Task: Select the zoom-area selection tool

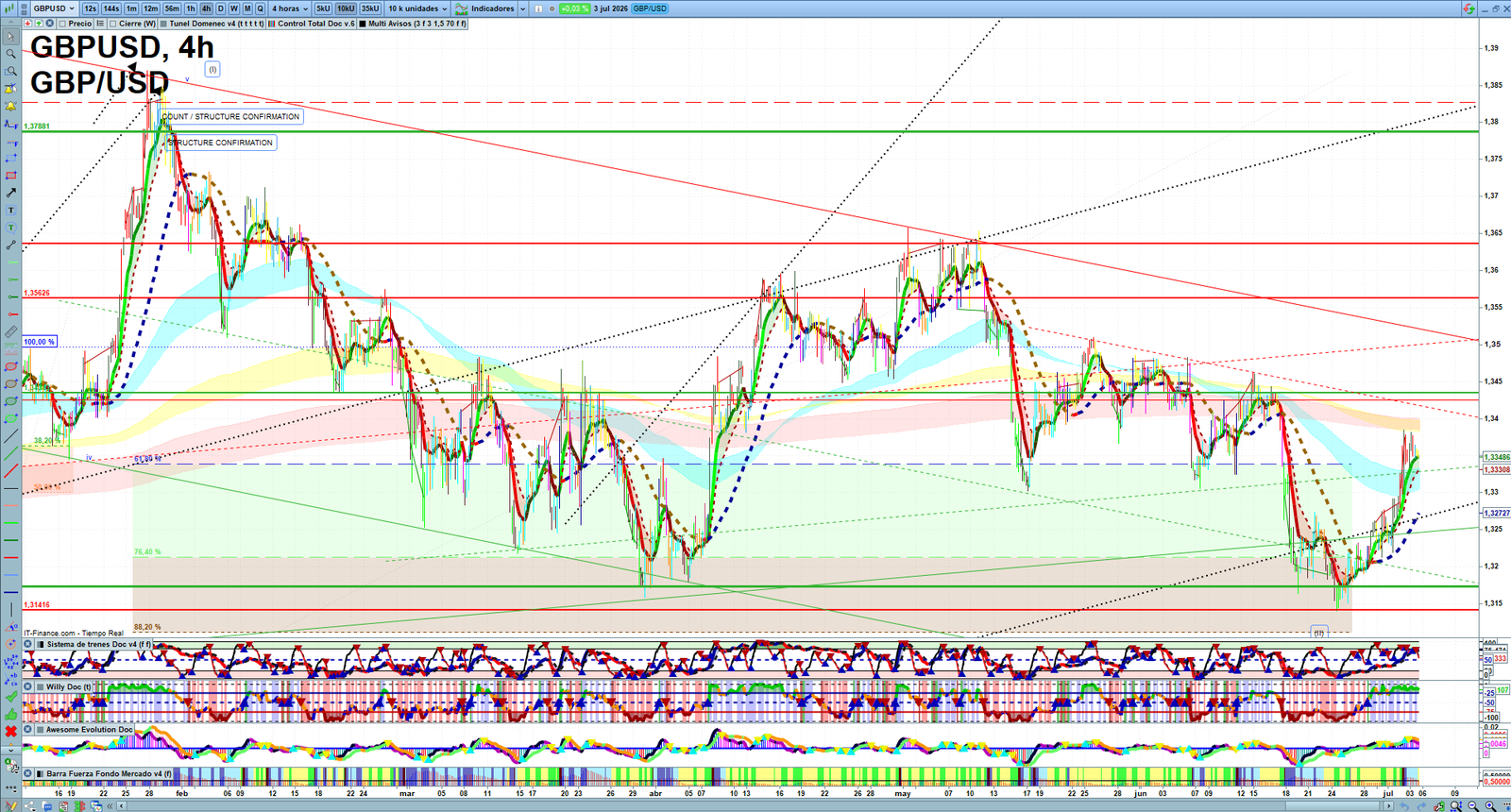Action: click(x=11, y=71)
